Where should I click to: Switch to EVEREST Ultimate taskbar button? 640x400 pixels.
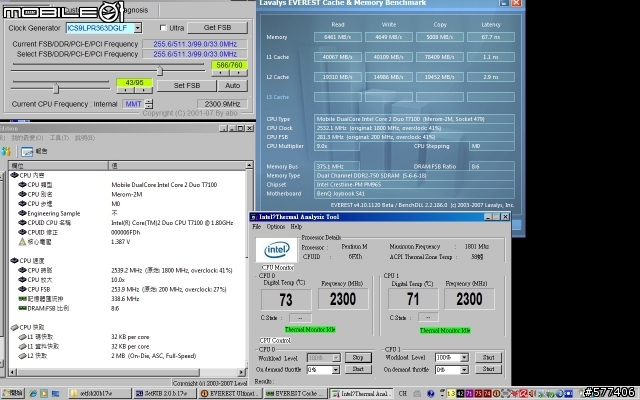click(x=231, y=394)
